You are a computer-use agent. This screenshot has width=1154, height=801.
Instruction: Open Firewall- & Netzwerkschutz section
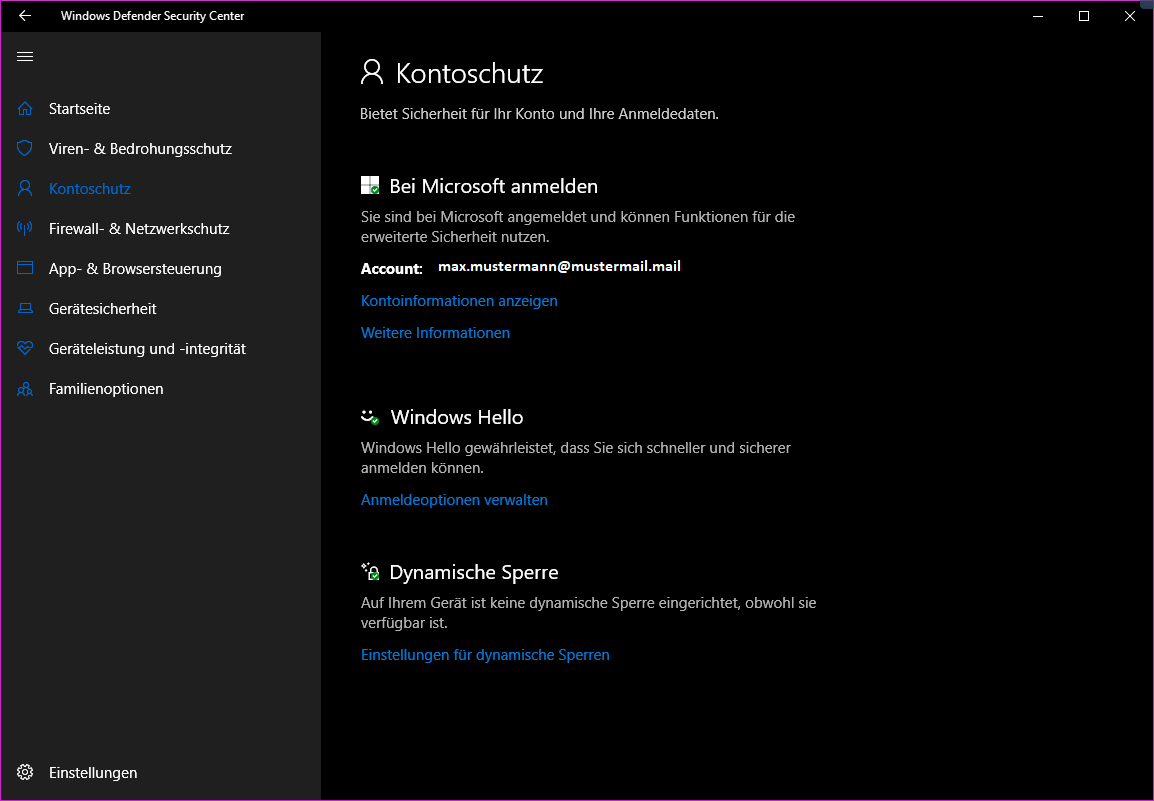pos(139,228)
